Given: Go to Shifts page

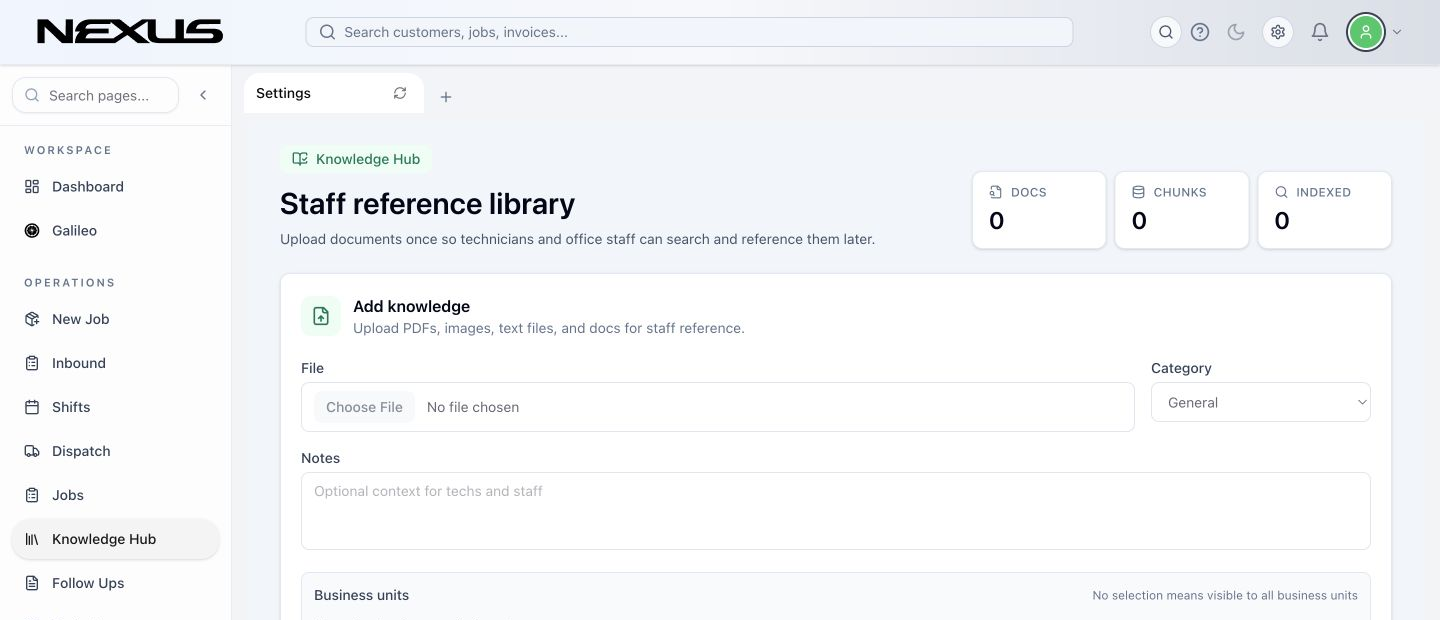Looking at the screenshot, I should pyautogui.click(x=115, y=407).
